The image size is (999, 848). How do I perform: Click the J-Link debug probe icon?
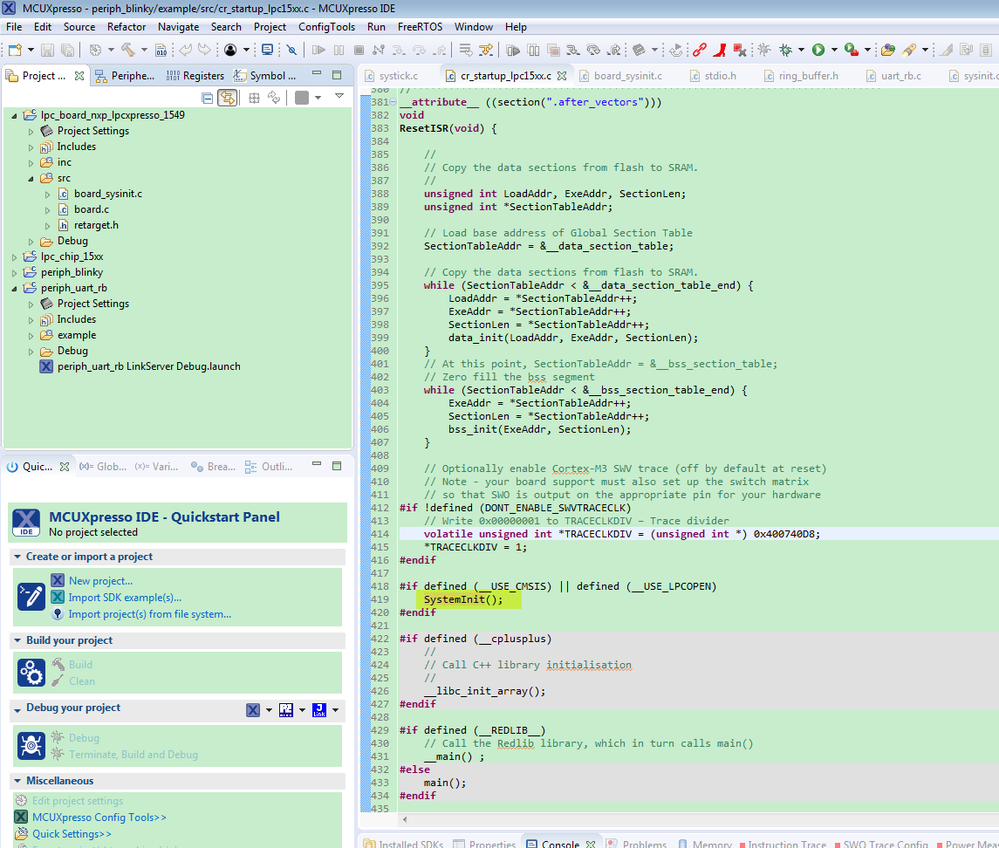[x=319, y=710]
